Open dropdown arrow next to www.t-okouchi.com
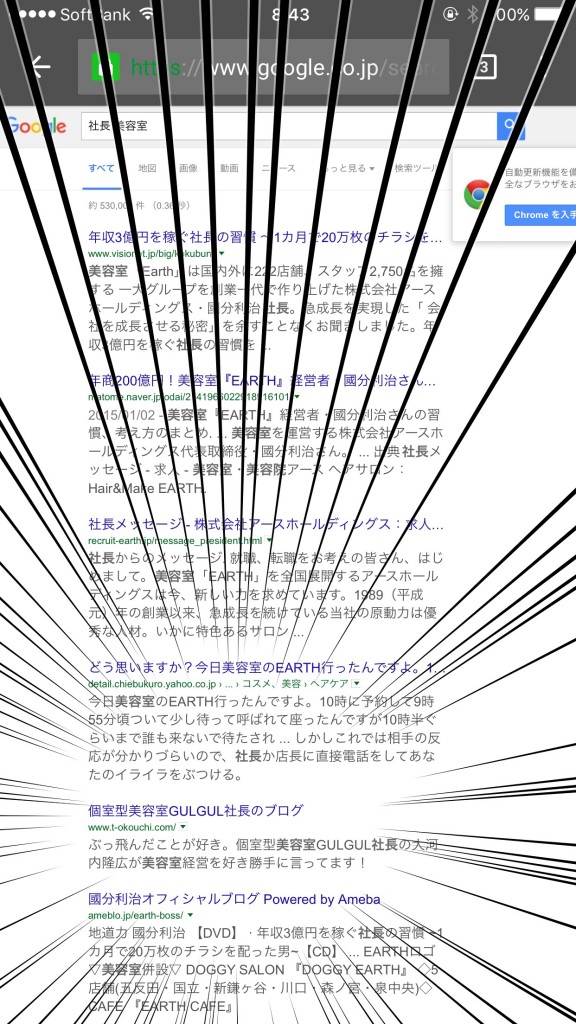Image resolution: width=576 pixels, height=1024 pixels. pyautogui.click(x=184, y=827)
